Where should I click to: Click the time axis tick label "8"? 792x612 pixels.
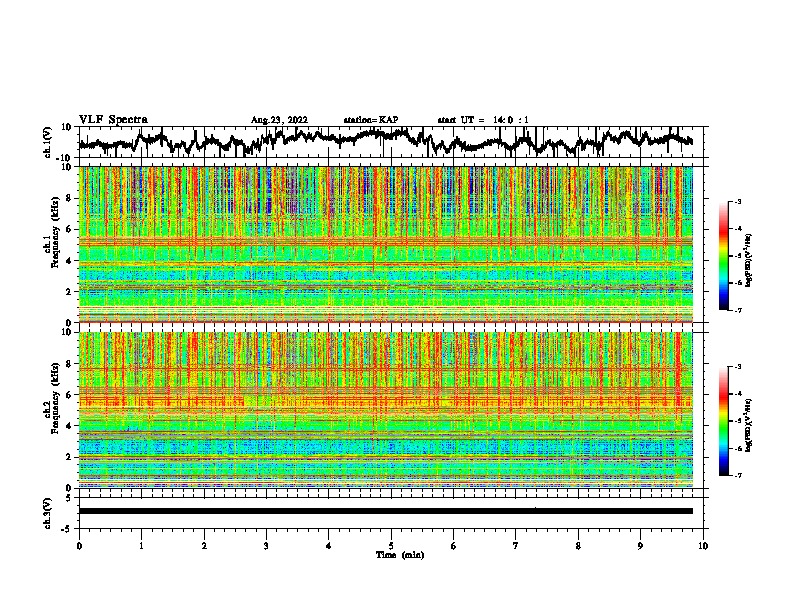pyautogui.click(x=578, y=546)
